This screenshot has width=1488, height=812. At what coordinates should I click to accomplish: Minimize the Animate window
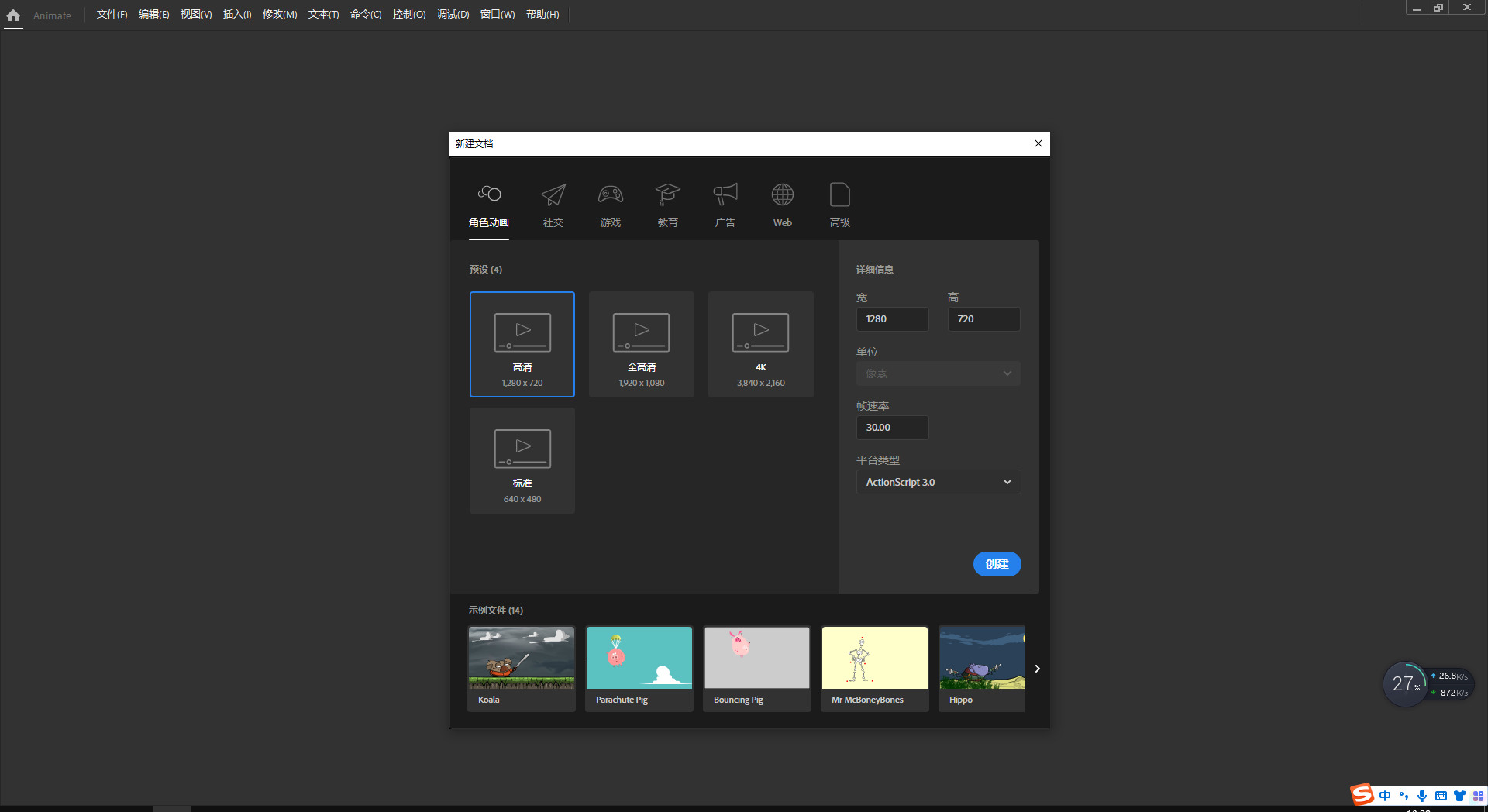(1417, 8)
